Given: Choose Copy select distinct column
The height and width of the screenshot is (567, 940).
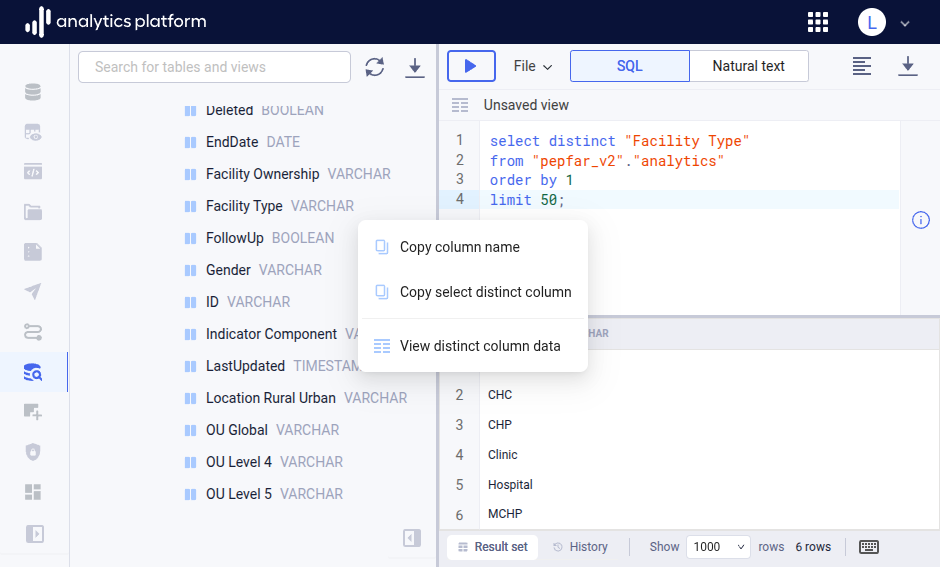Looking at the screenshot, I should point(473,292).
